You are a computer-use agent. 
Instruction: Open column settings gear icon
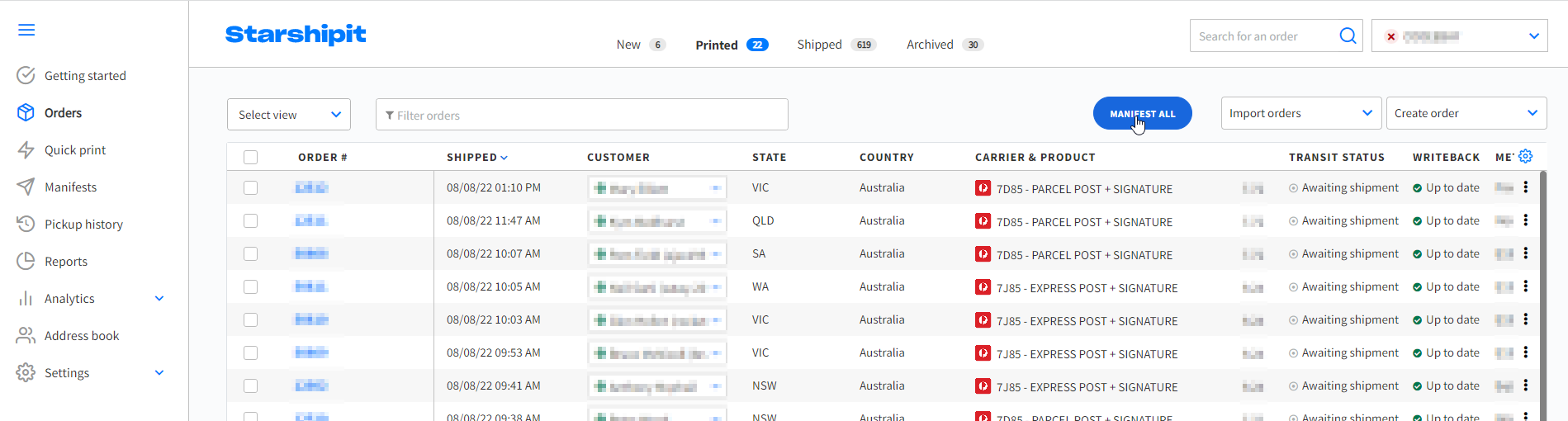pyautogui.click(x=1526, y=156)
